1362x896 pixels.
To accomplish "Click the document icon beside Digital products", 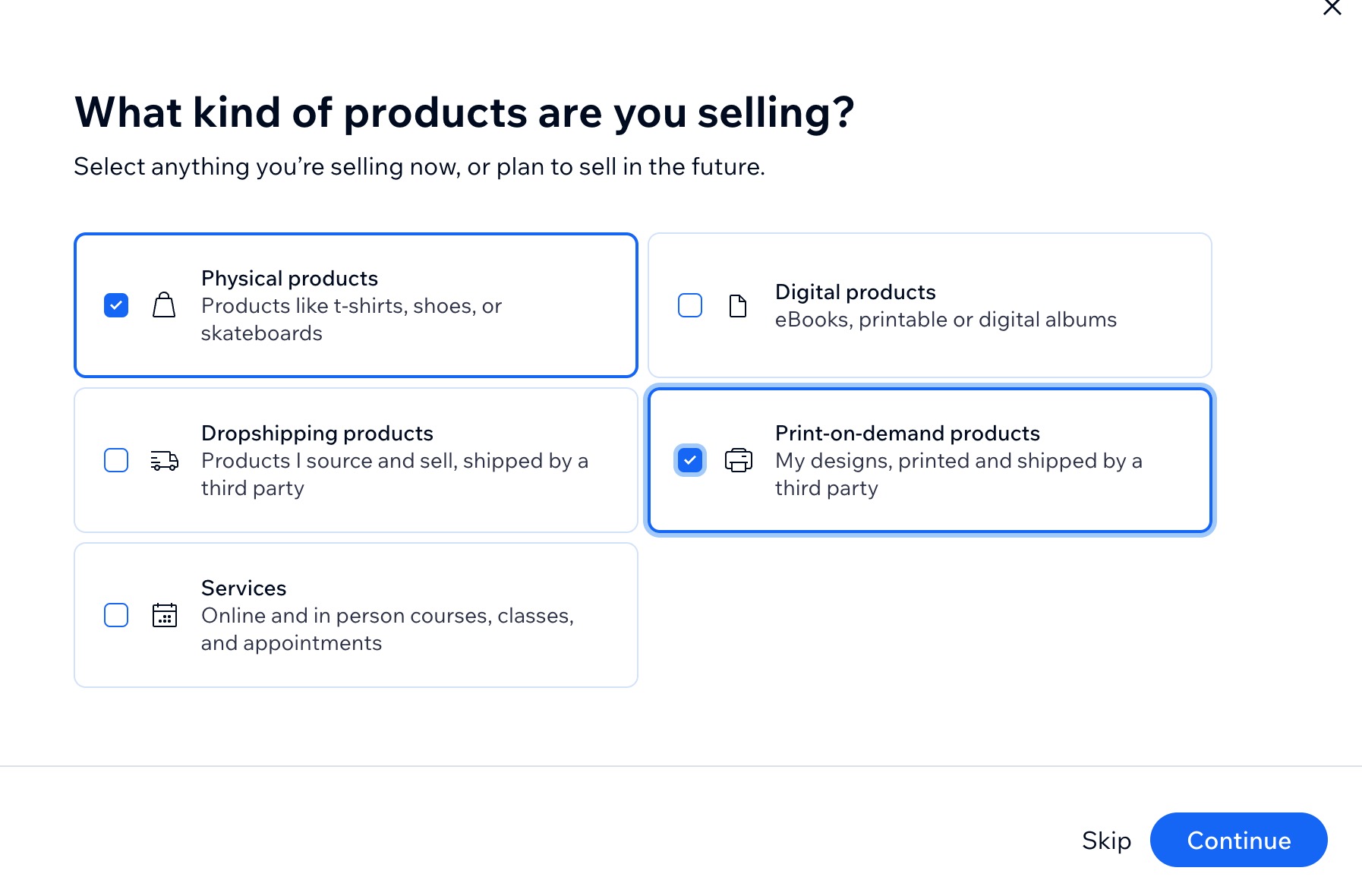I will [737, 304].
